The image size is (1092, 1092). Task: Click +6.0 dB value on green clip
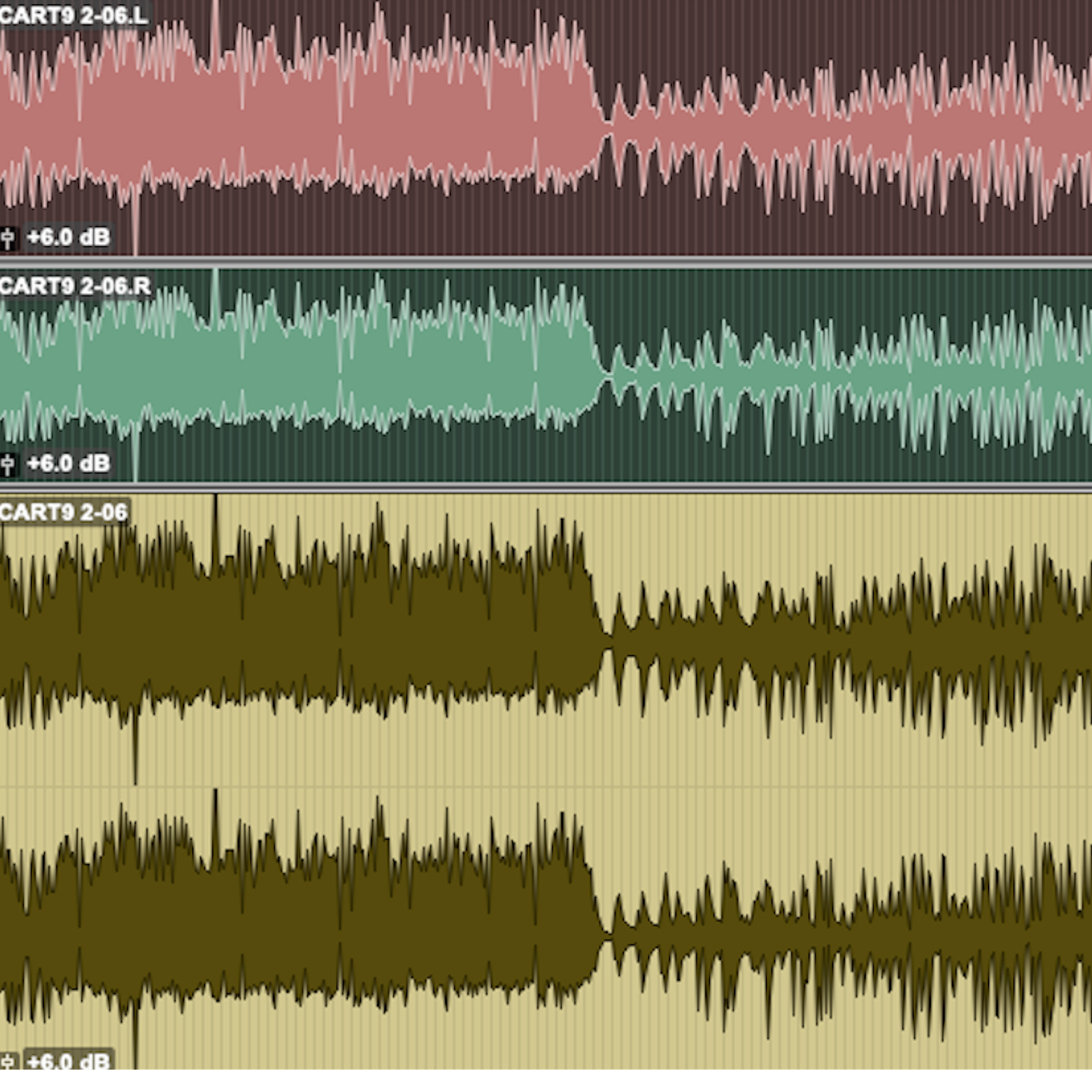68,464
